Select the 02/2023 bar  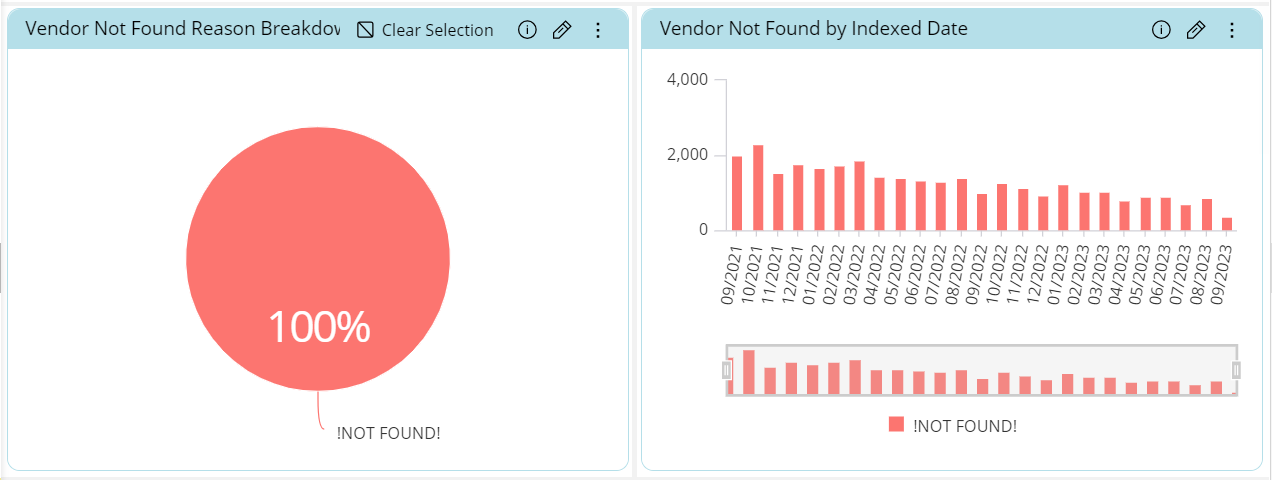(1084, 212)
